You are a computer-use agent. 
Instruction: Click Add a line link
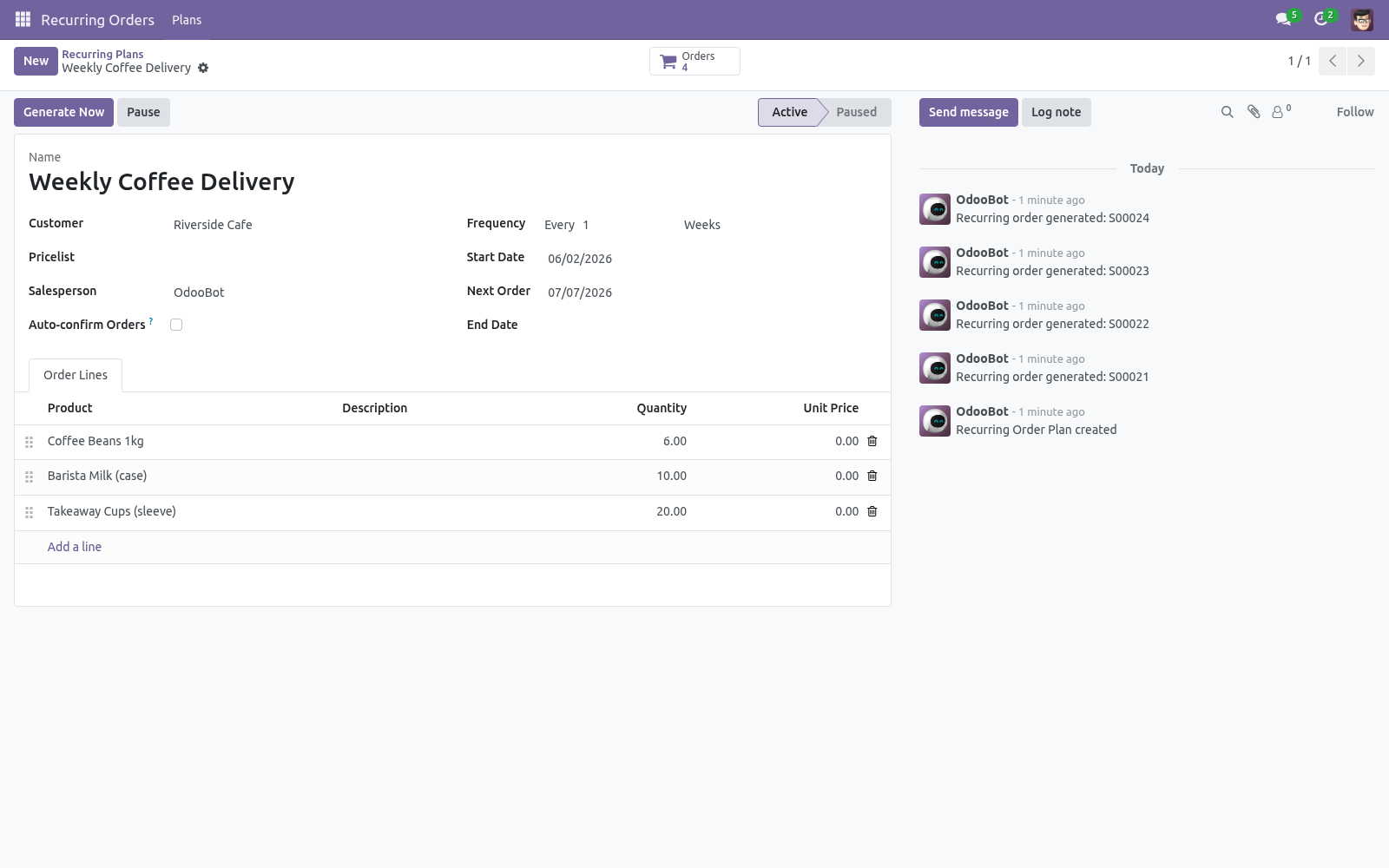pos(75,547)
